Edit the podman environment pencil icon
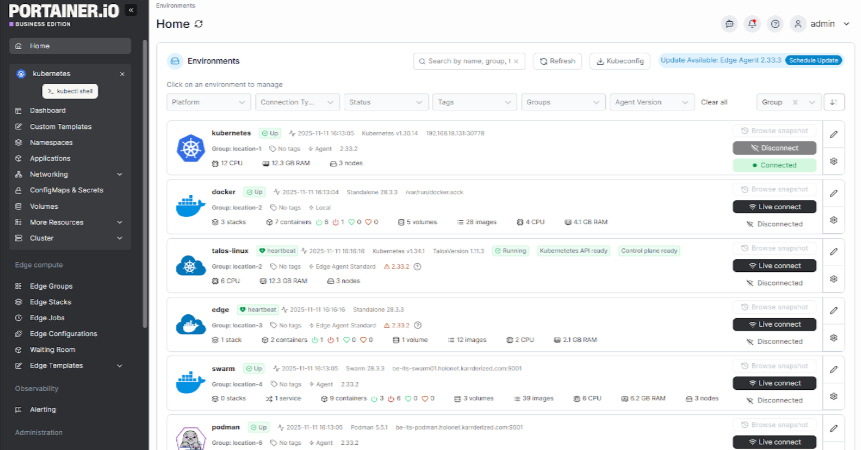Screen dimensions: 861x450 834,428
